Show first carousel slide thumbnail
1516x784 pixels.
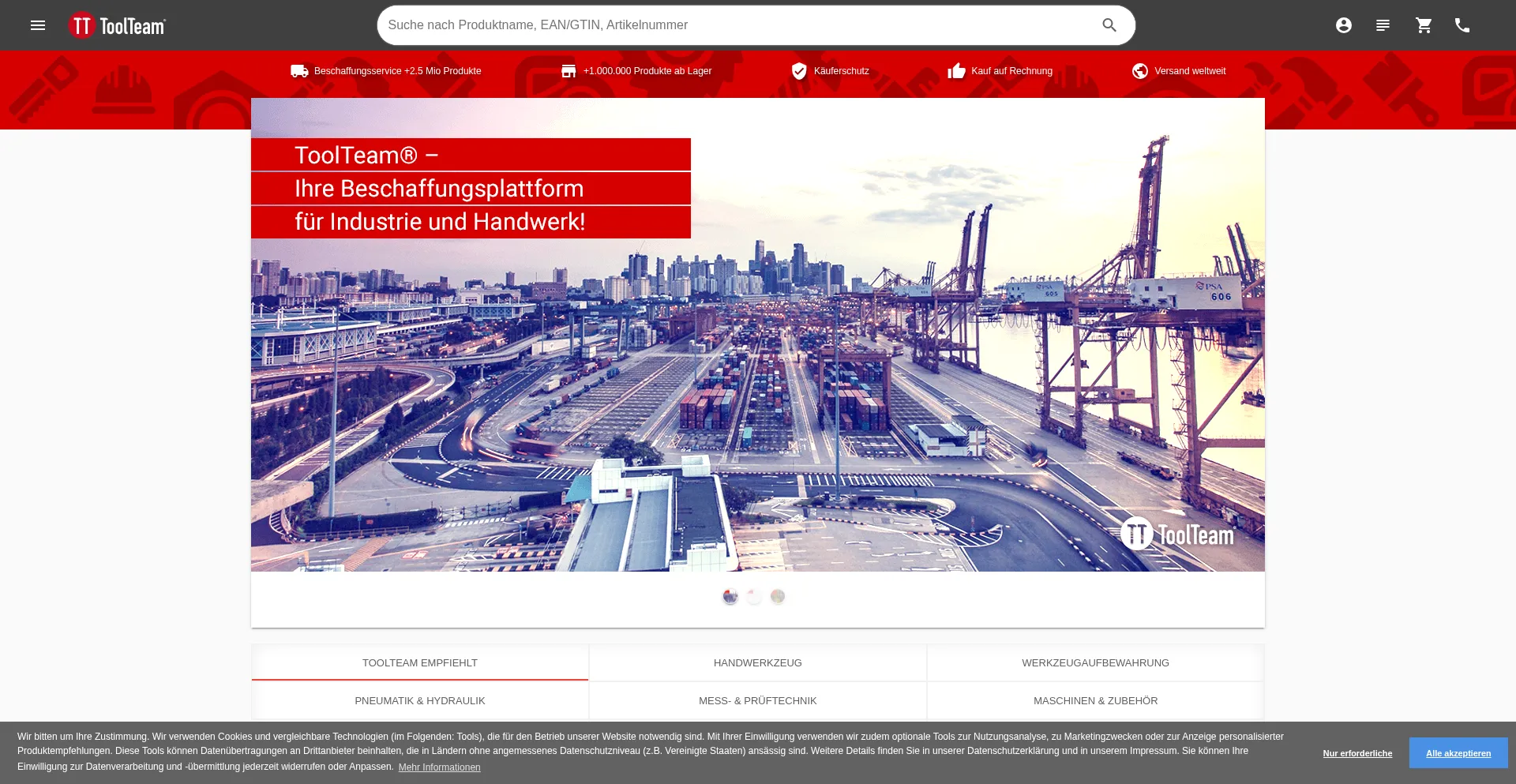pyautogui.click(x=730, y=597)
